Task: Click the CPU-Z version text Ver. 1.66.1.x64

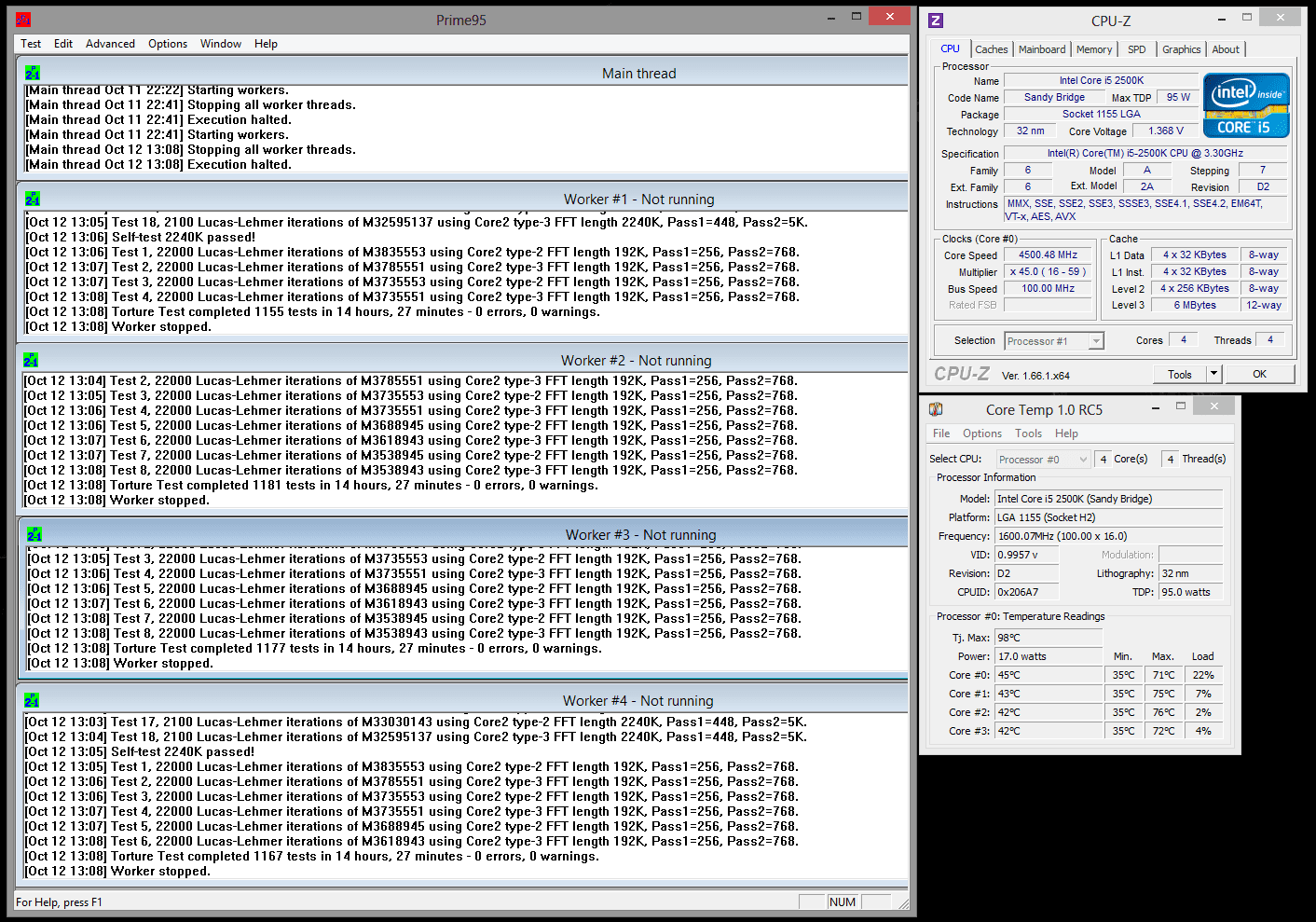Action: [1035, 376]
